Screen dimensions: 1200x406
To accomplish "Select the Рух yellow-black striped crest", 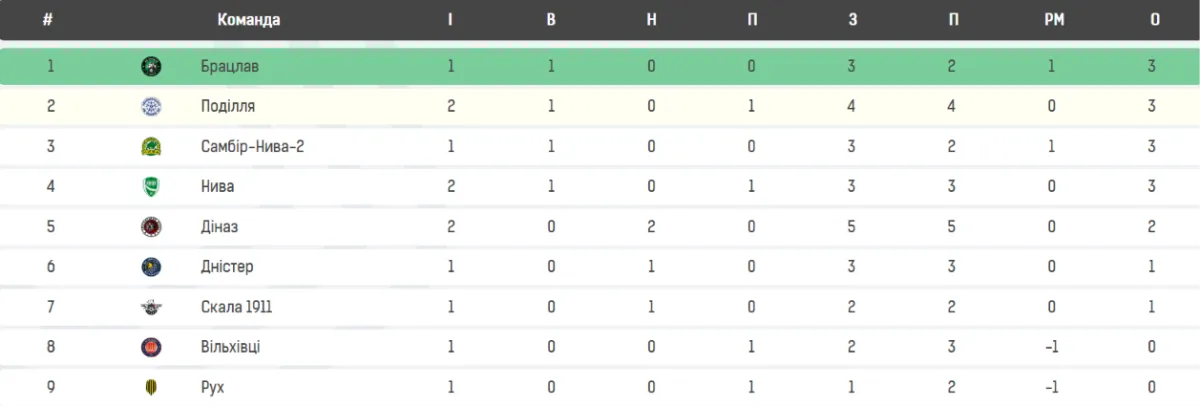I will (x=151, y=387).
